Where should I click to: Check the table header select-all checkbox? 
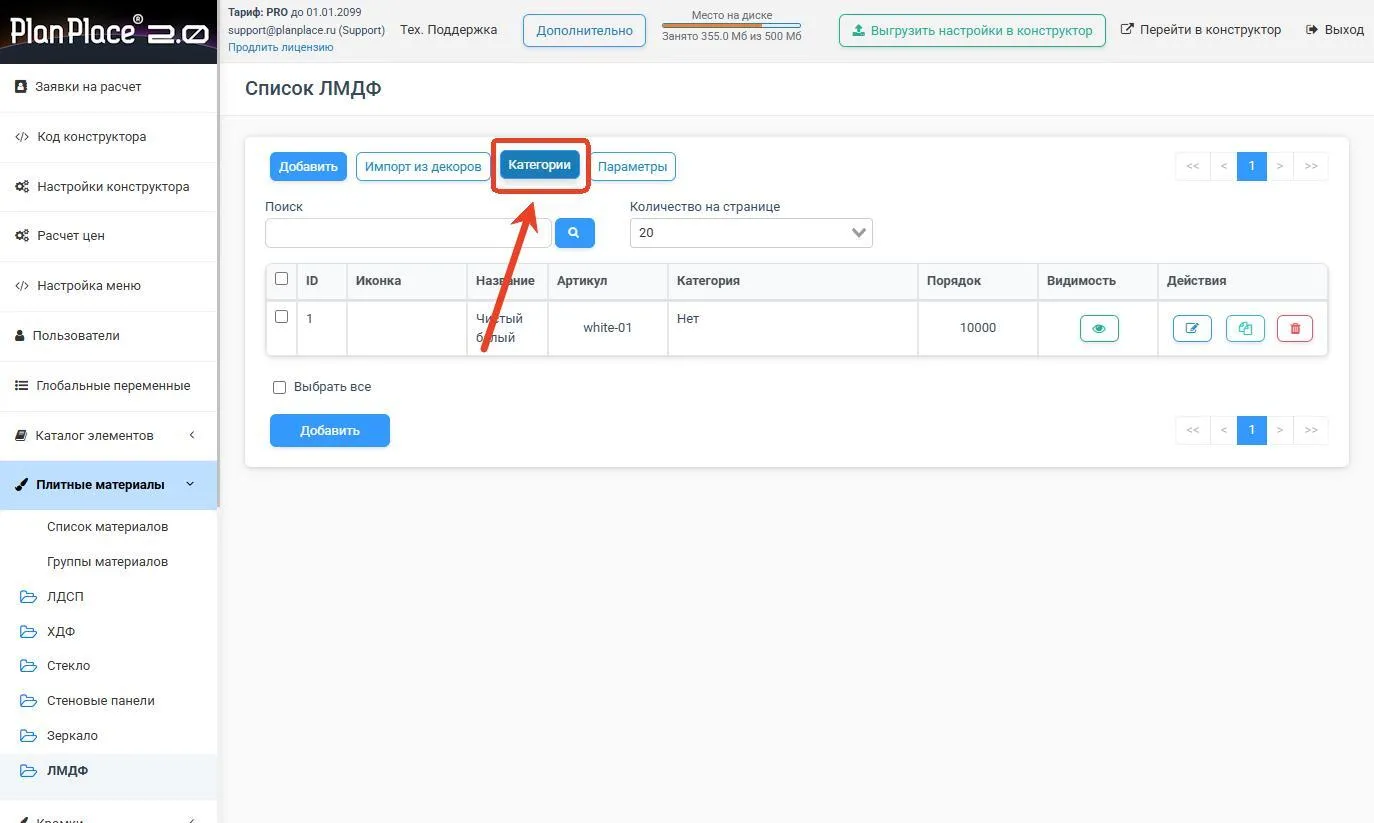[281, 279]
